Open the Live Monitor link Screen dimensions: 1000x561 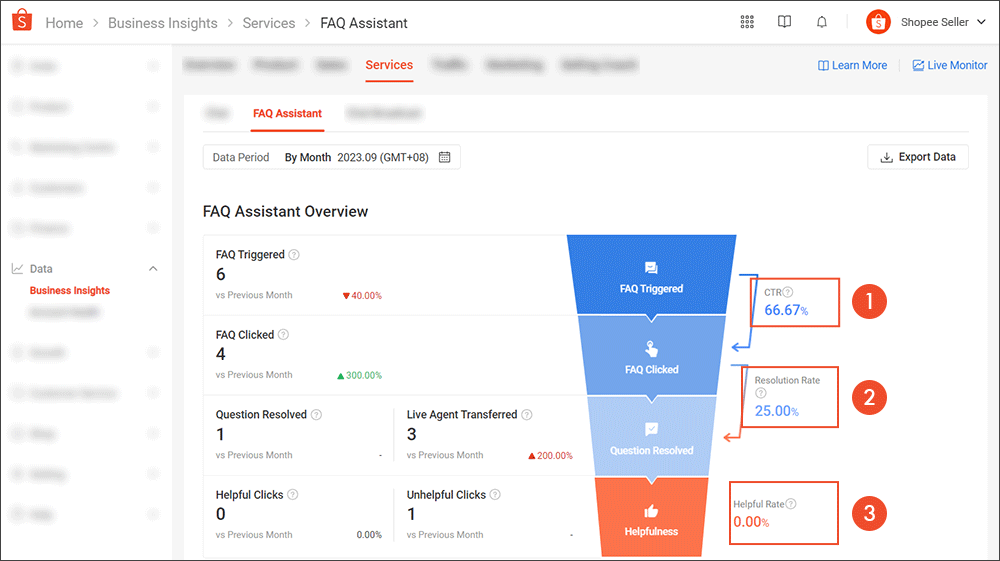click(950, 65)
